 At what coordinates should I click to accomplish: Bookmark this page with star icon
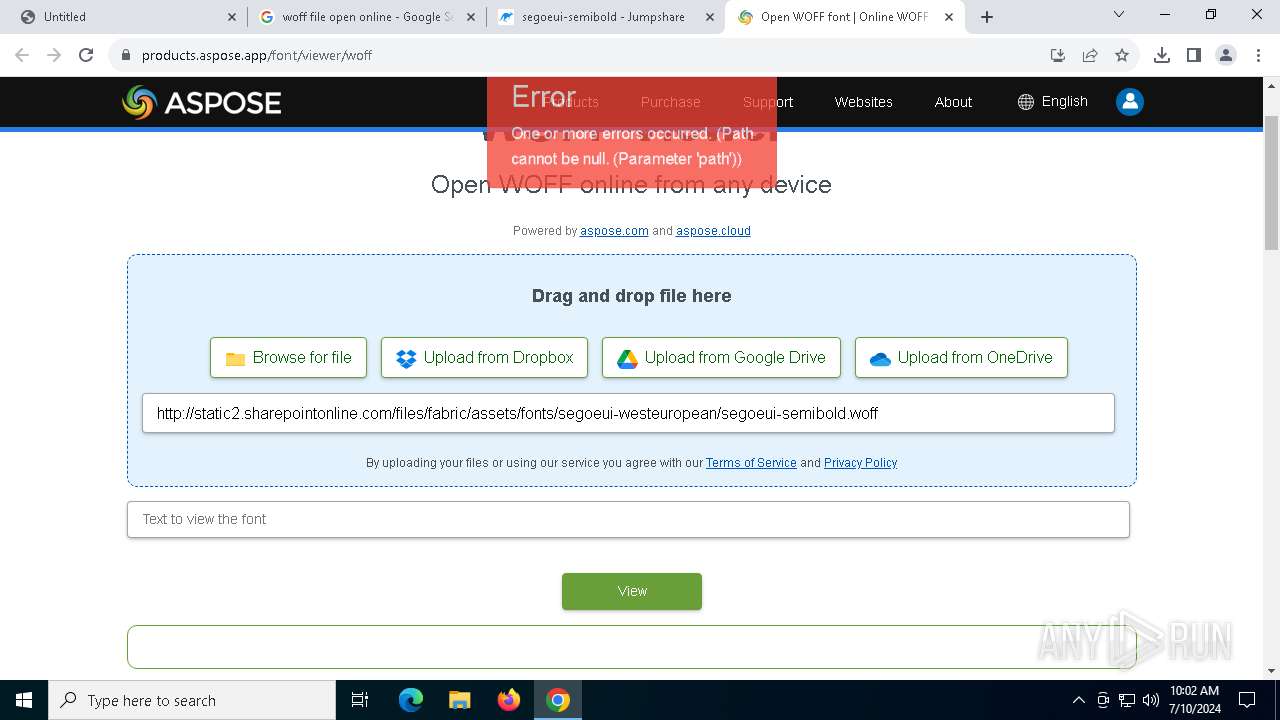click(x=1122, y=55)
